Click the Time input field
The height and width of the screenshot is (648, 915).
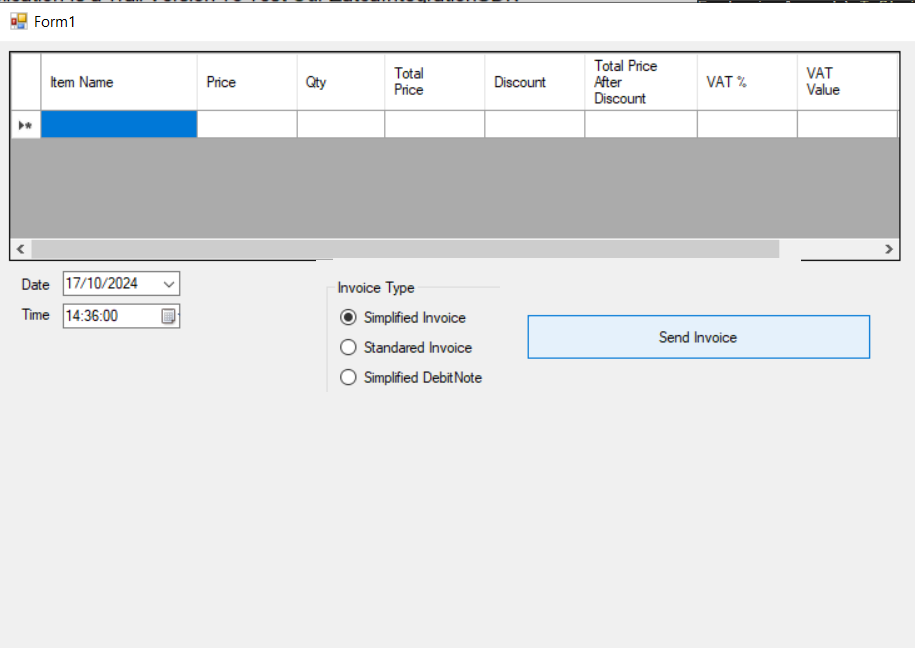pos(110,316)
